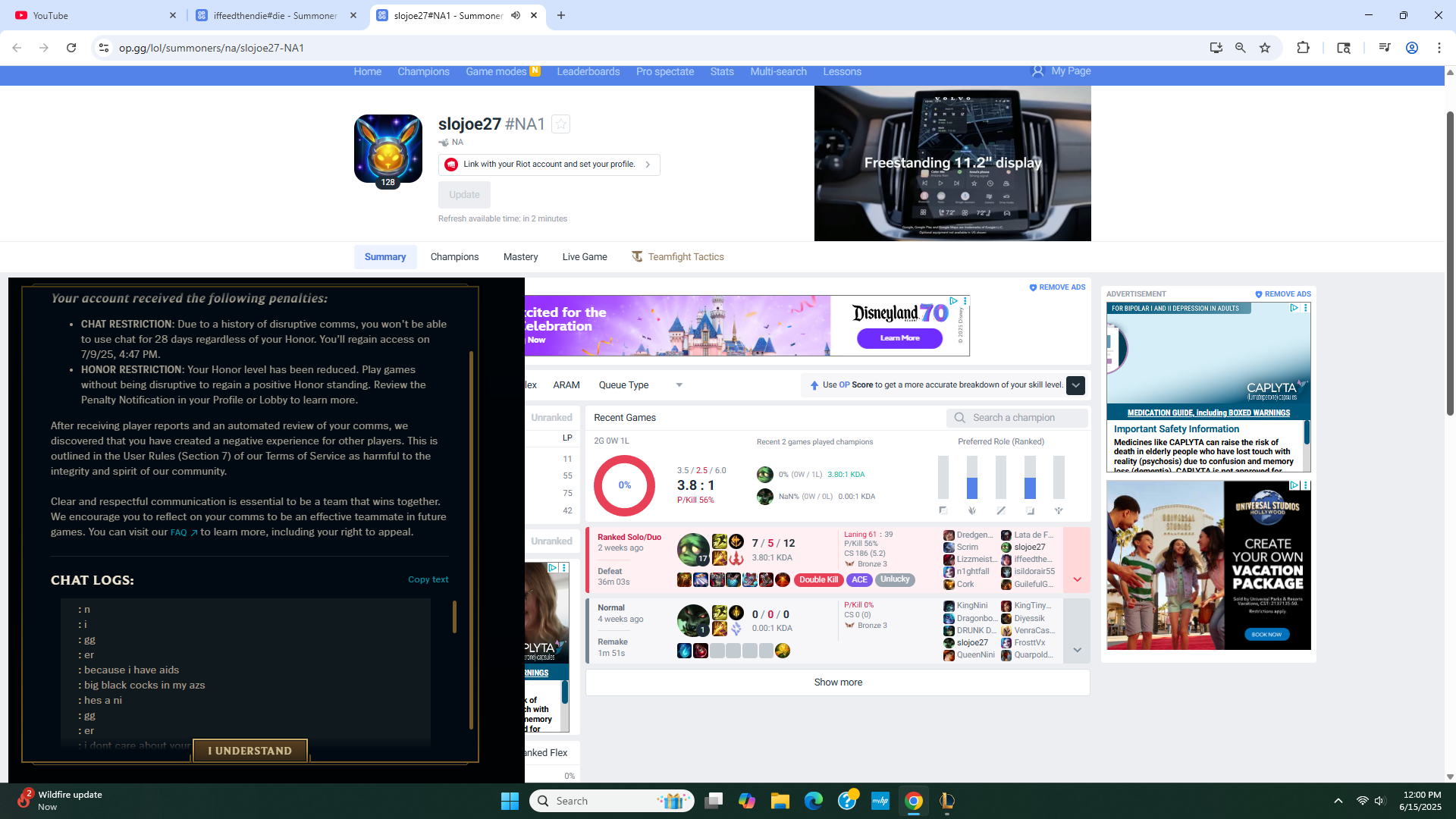Click the support role icon

pyautogui.click(x=1059, y=511)
